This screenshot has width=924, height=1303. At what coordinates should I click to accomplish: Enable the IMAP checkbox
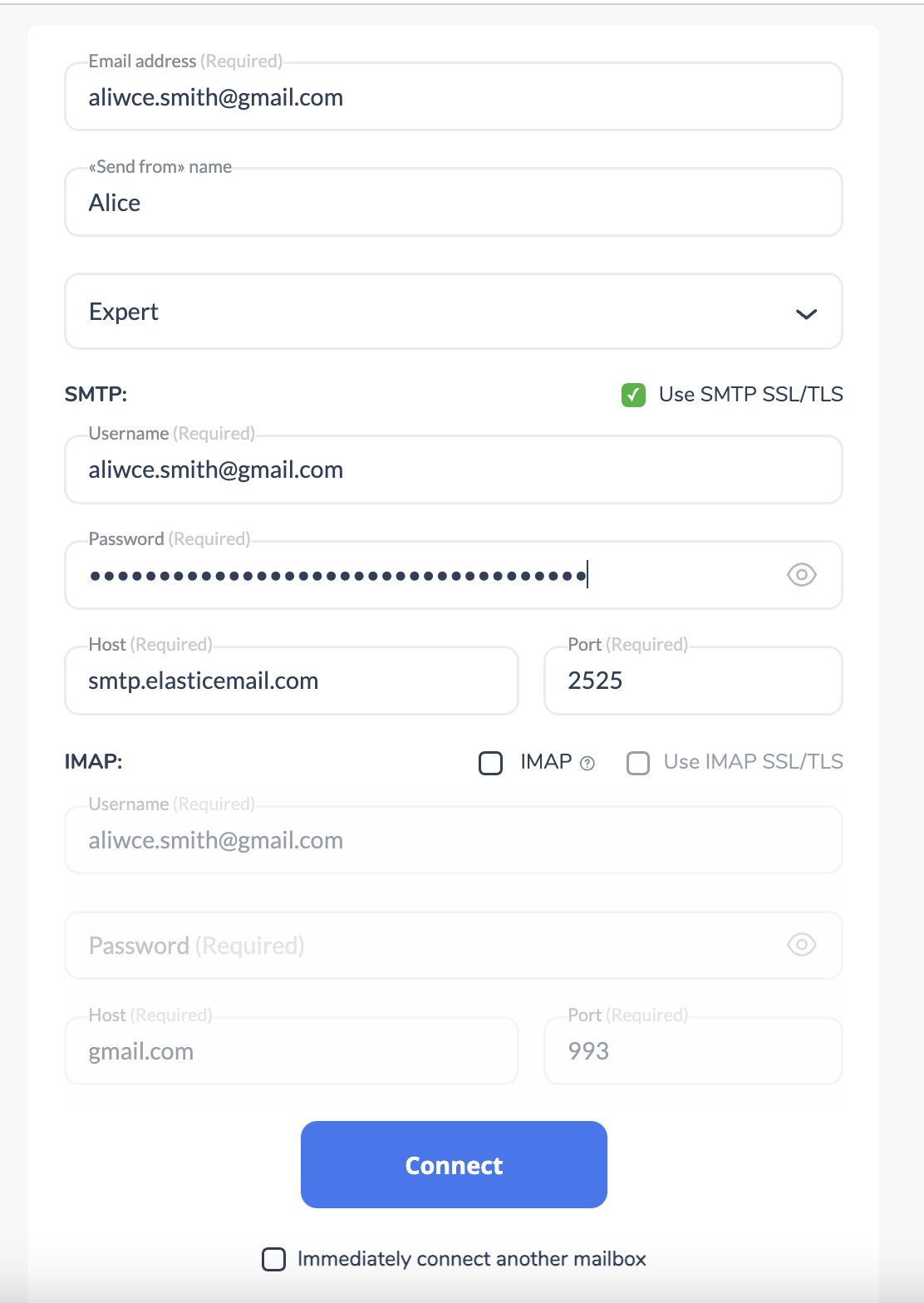coord(491,762)
